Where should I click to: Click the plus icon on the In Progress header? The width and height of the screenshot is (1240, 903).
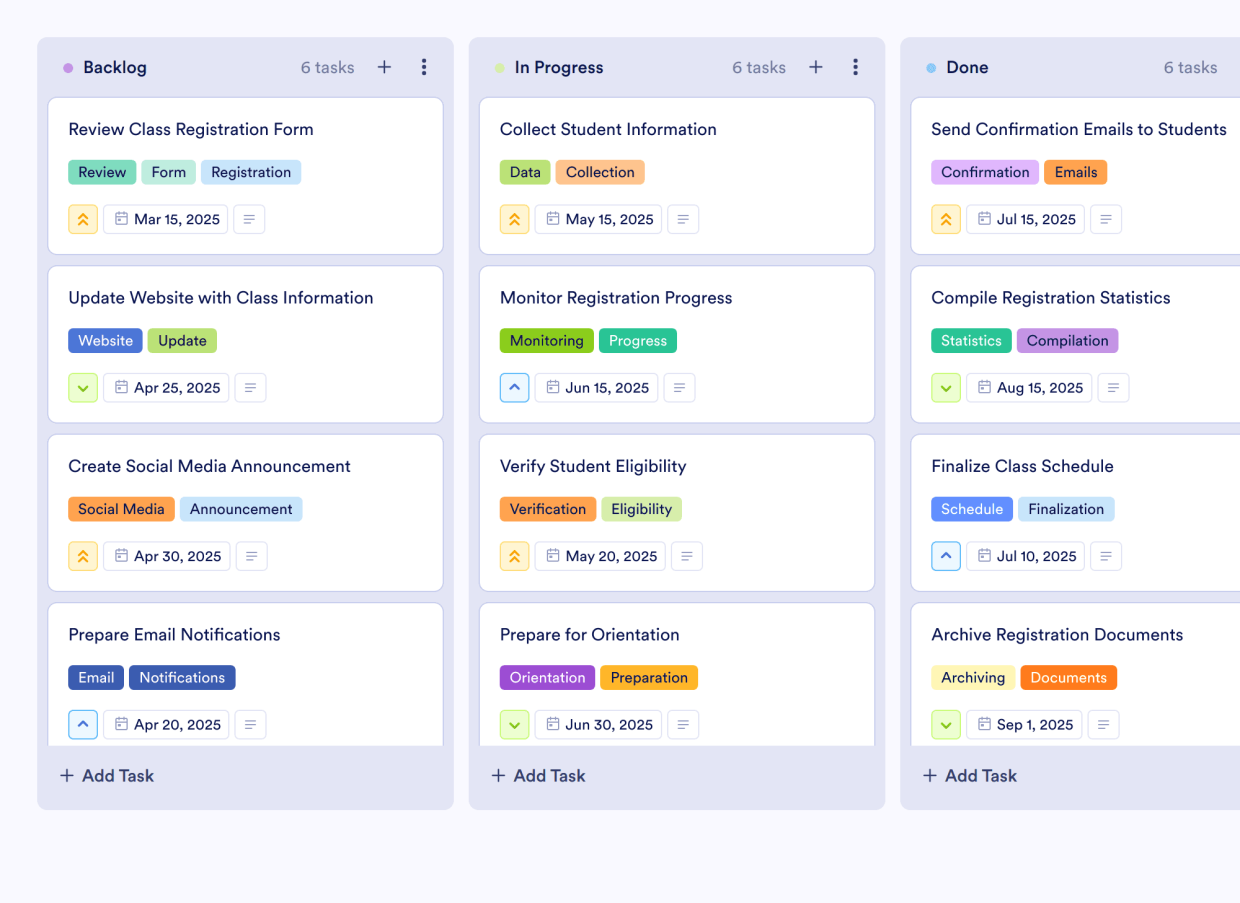[x=816, y=67]
